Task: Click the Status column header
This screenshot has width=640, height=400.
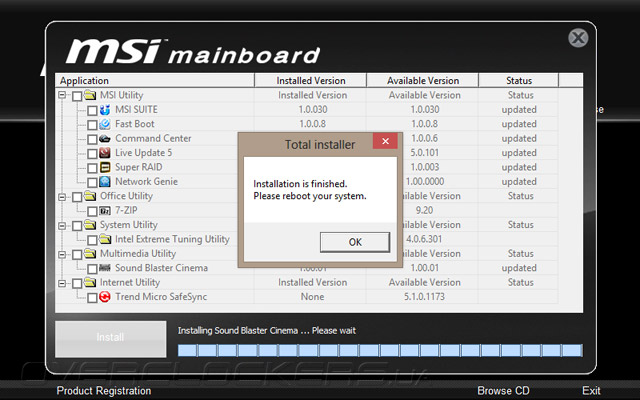Action: click(x=519, y=80)
